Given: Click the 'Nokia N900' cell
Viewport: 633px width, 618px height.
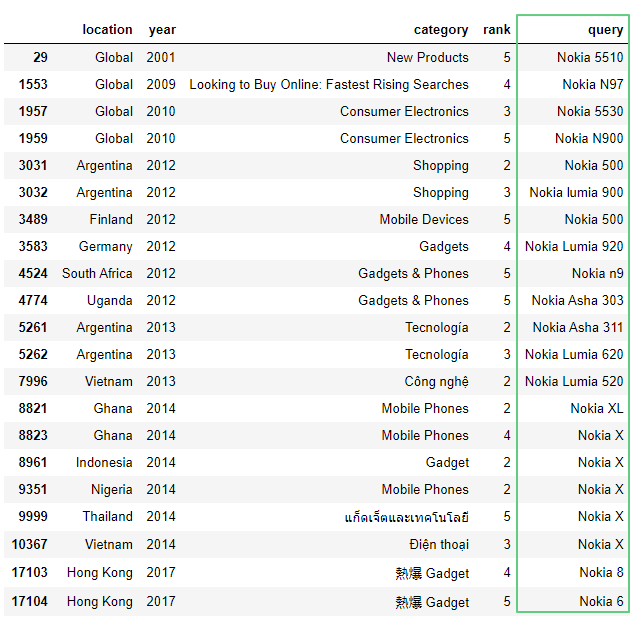Looking at the screenshot, I should [589, 138].
